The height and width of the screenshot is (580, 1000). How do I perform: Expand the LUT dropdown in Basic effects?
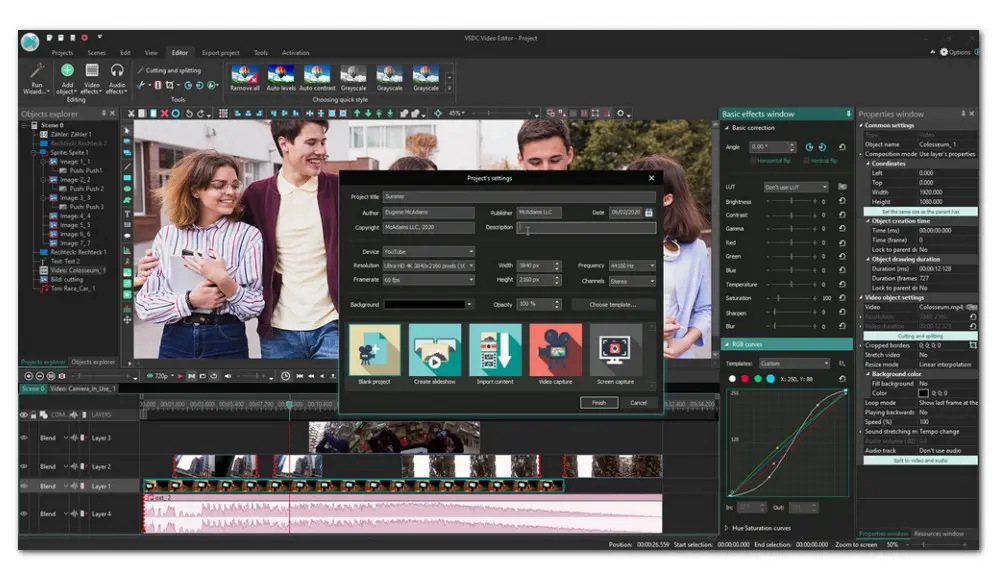click(796, 187)
